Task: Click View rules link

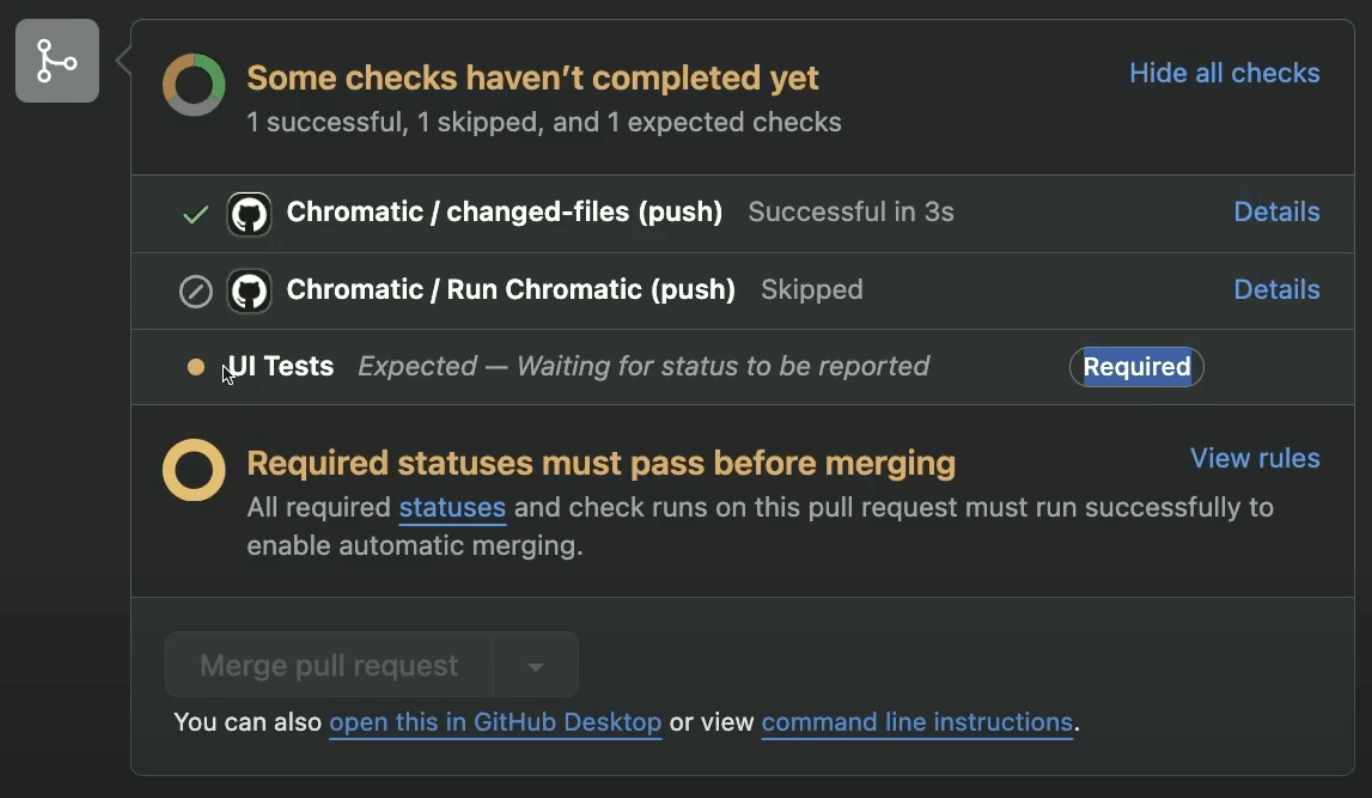Action: tap(1254, 458)
